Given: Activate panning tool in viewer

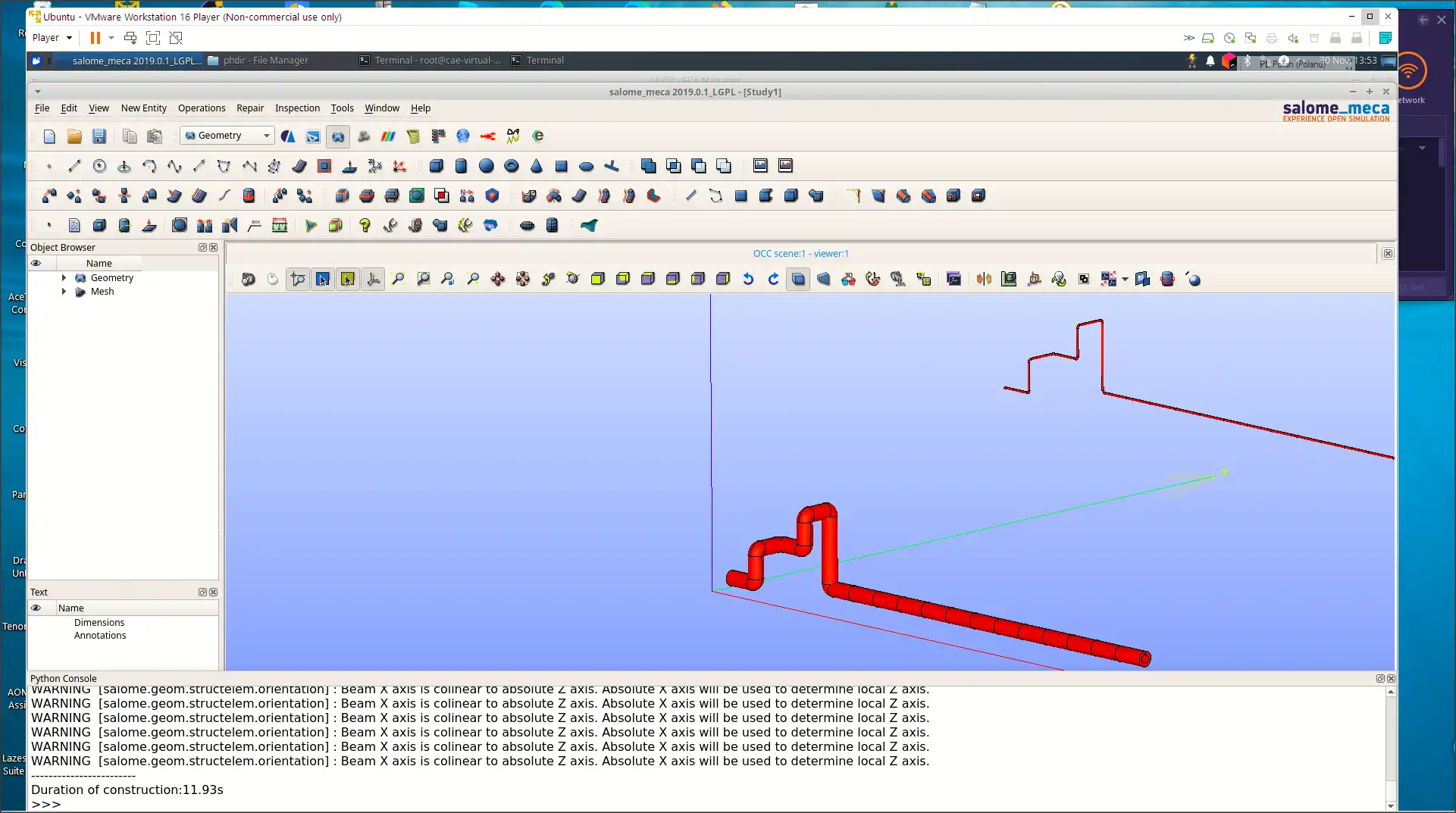Looking at the screenshot, I should click(x=498, y=280).
